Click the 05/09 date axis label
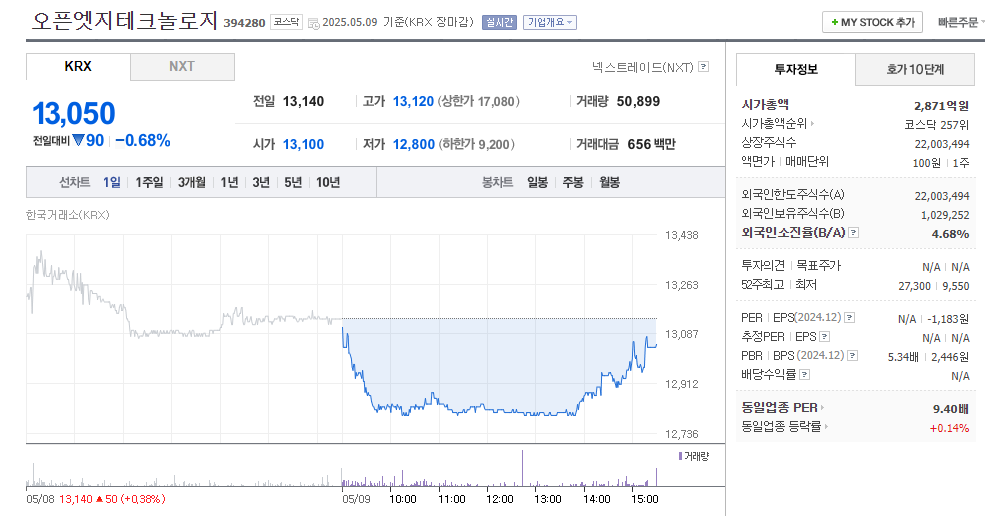This screenshot has height=516, width=985. (x=356, y=499)
